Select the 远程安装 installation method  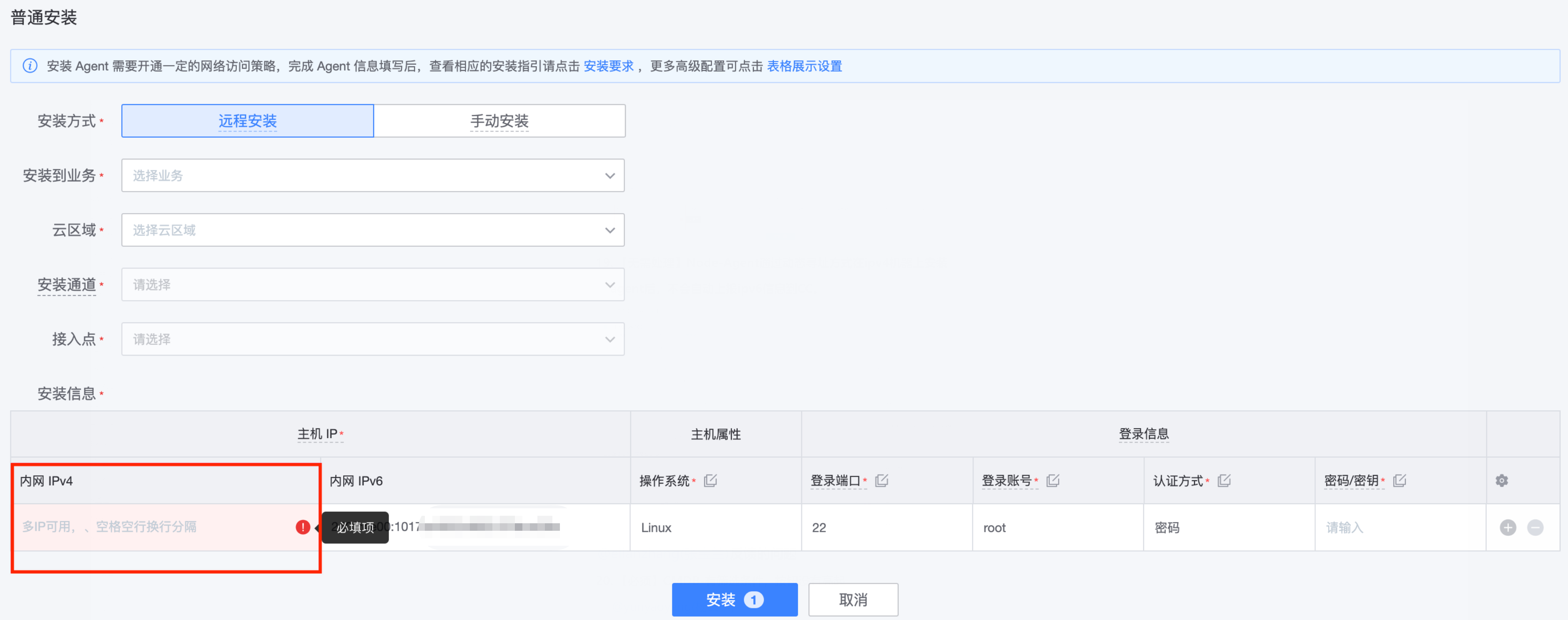click(247, 120)
